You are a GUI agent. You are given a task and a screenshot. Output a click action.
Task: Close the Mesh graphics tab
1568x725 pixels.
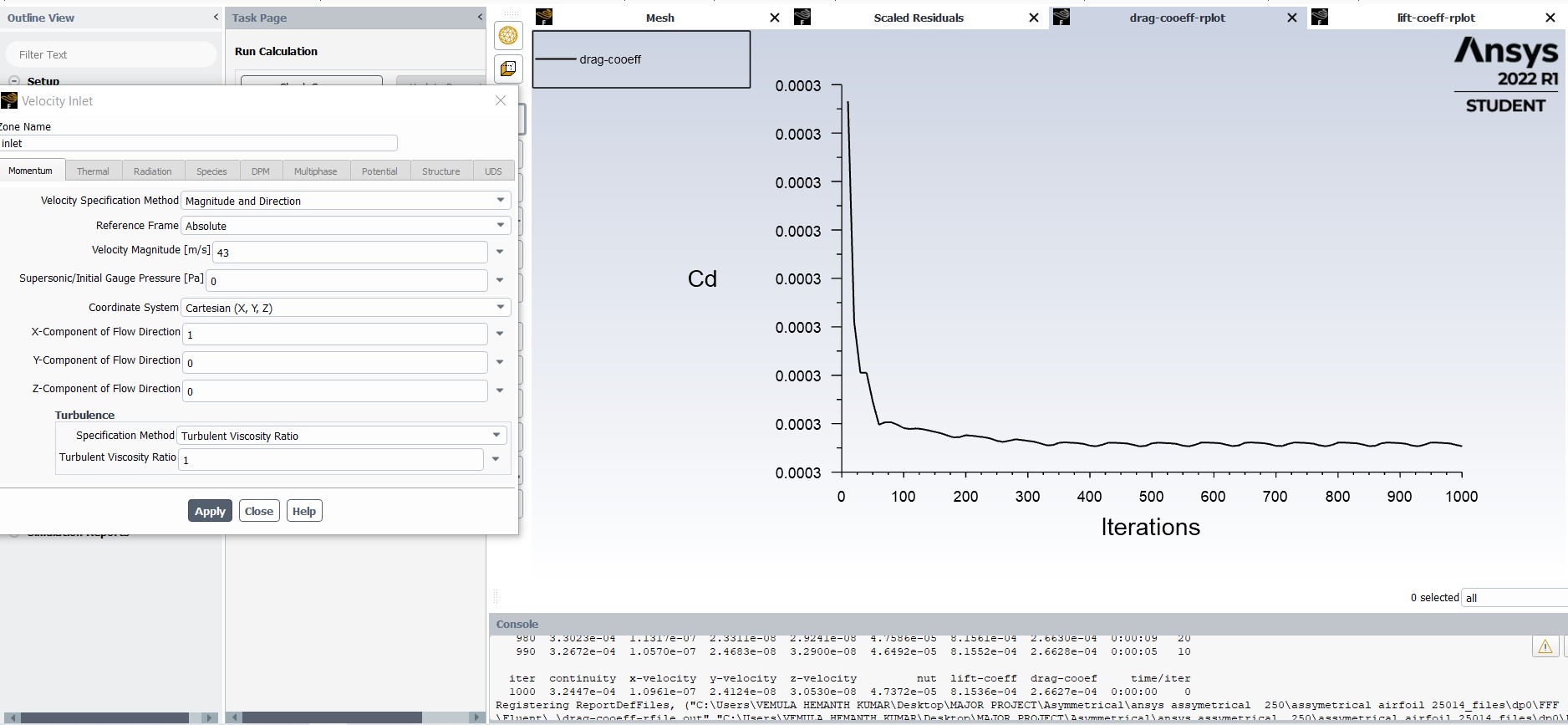(x=775, y=18)
